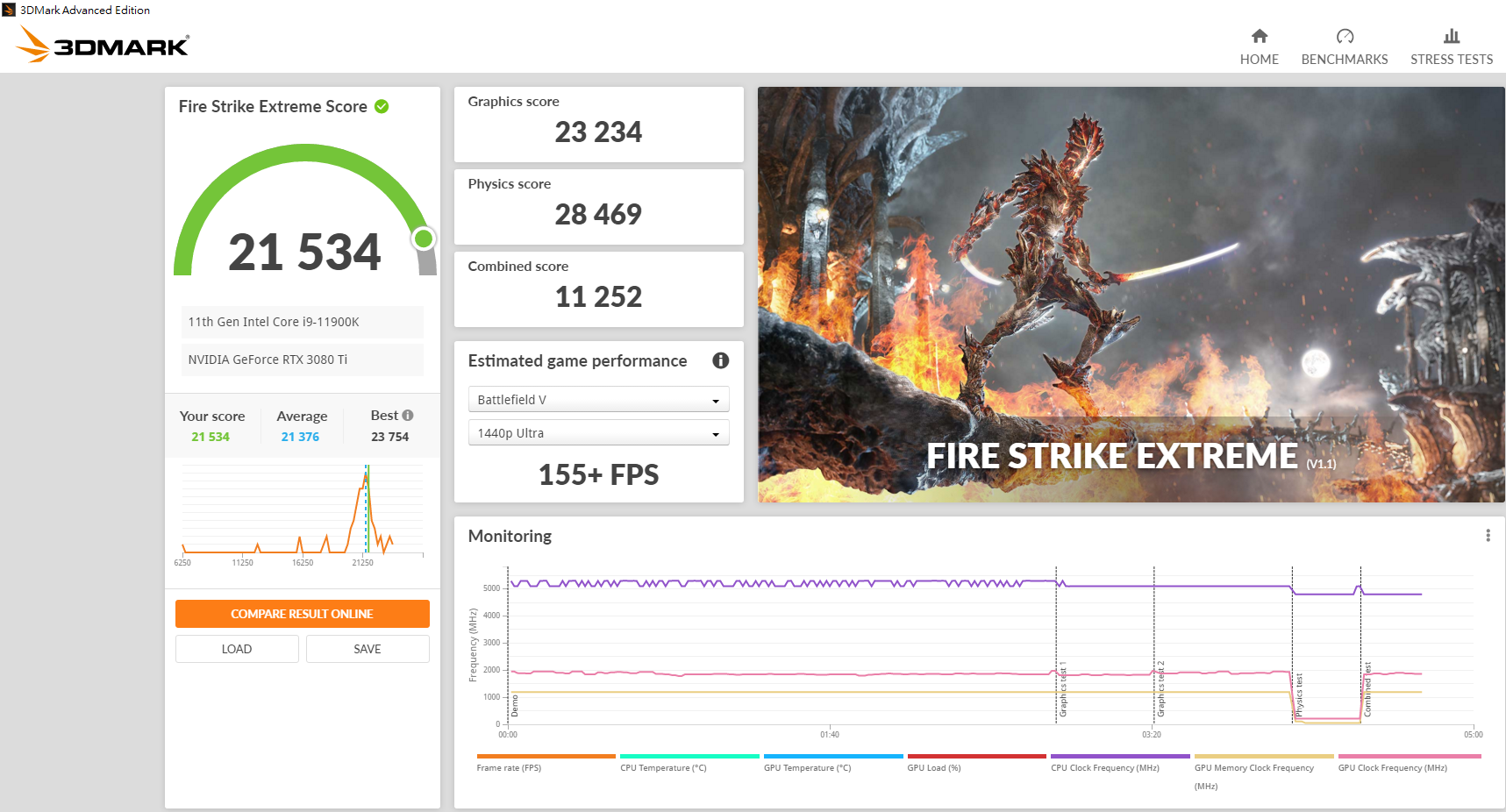Click the 3DMark logo
This screenshot has width=1506, height=812.
point(103,44)
